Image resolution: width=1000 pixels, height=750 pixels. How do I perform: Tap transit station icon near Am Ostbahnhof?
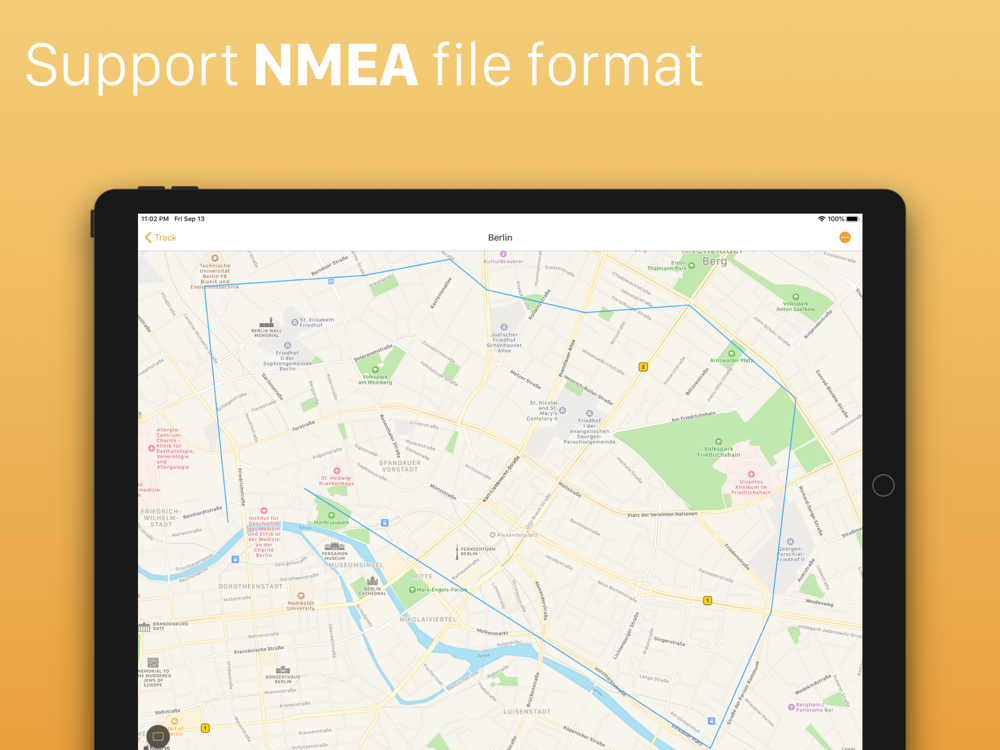tap(711, 721)
